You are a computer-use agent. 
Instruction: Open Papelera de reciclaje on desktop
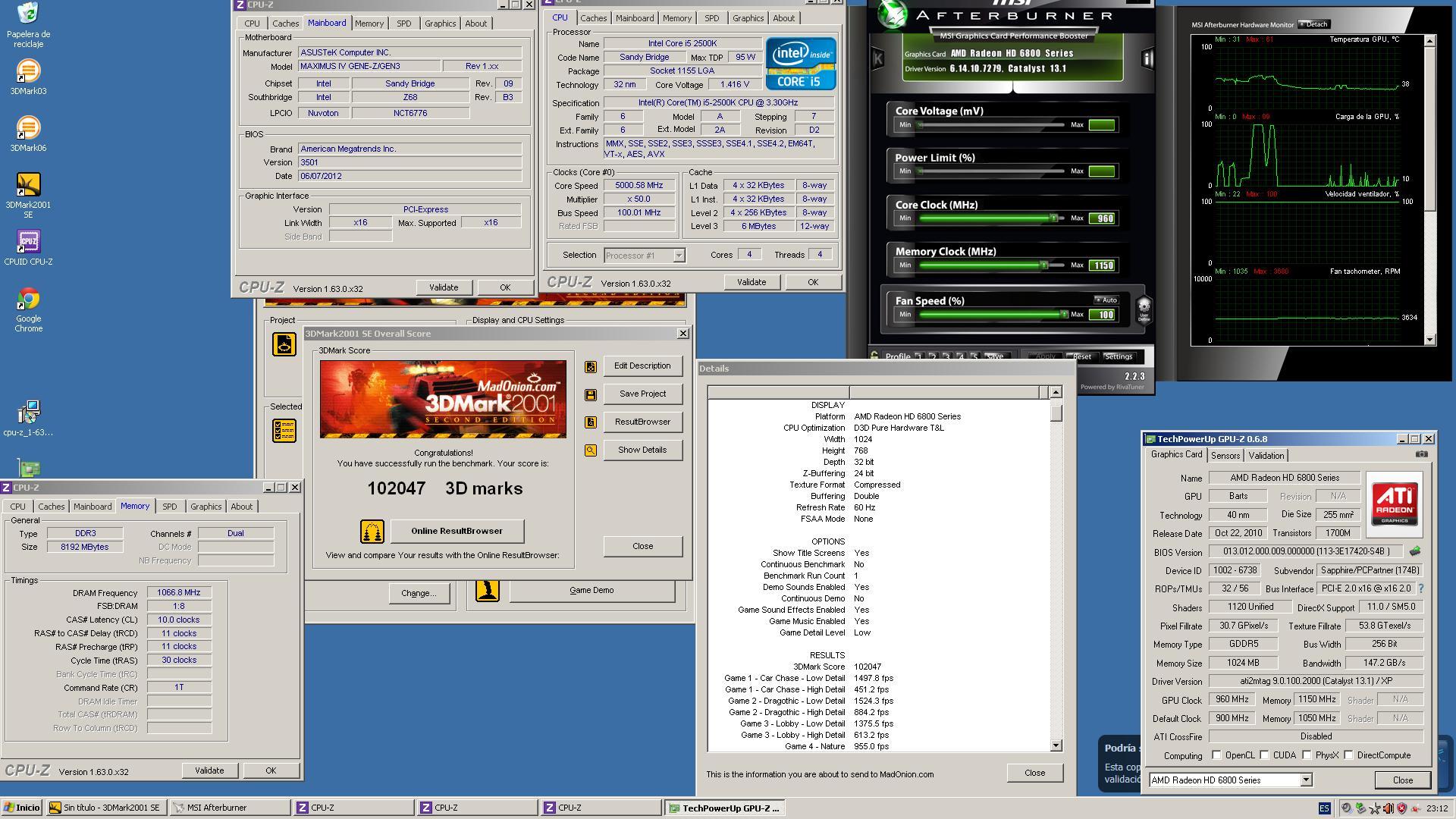tap(28, 25)
